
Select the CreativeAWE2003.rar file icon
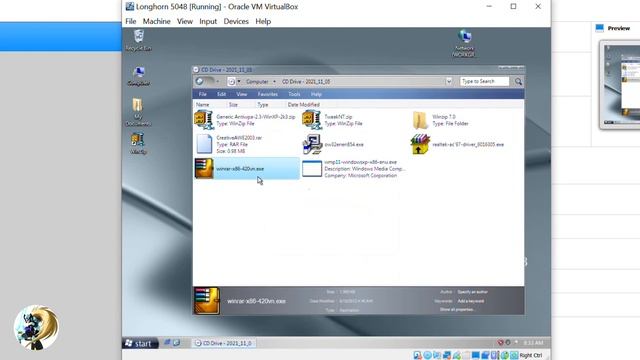click(204, 144)
